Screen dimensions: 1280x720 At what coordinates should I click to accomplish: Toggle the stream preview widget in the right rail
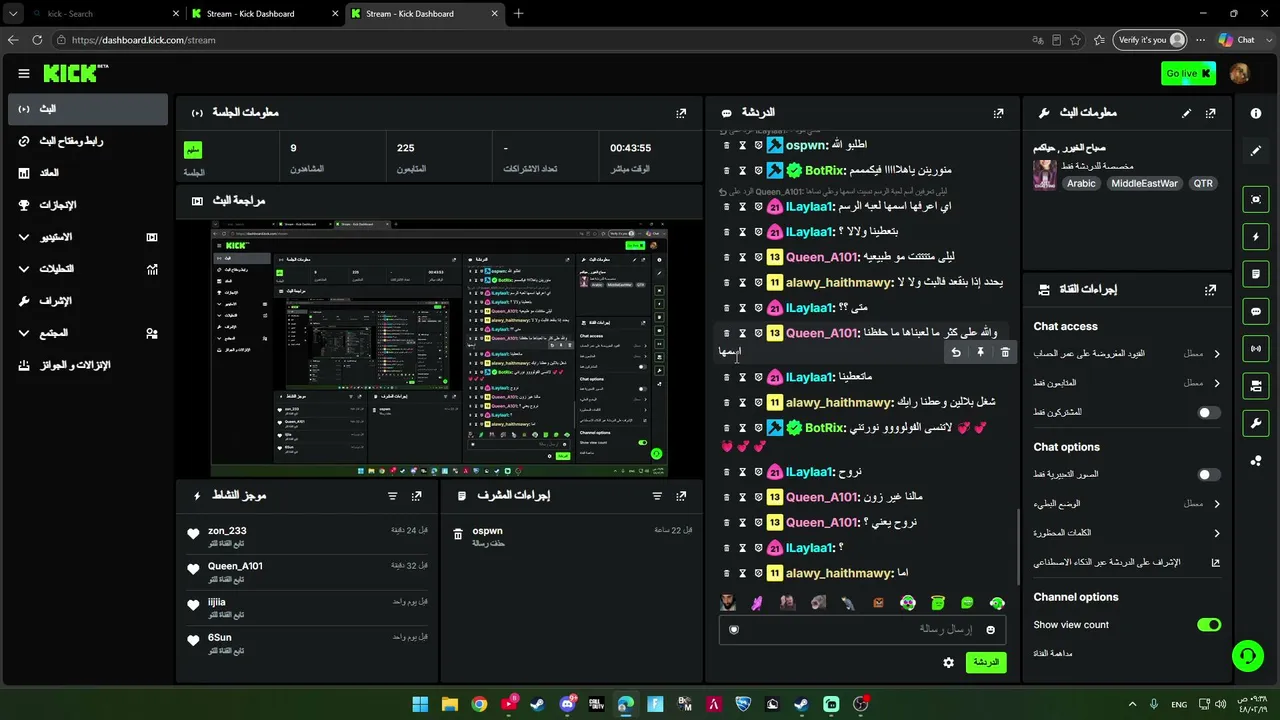[x=1256, y=199]
